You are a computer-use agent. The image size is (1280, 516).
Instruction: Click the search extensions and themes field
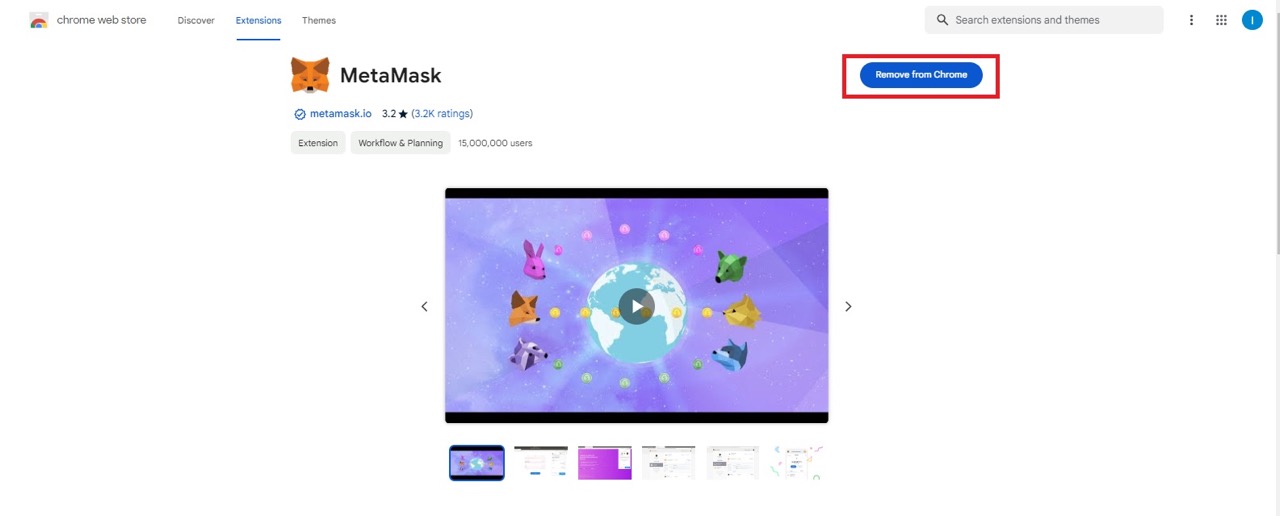click(1044, 20)
